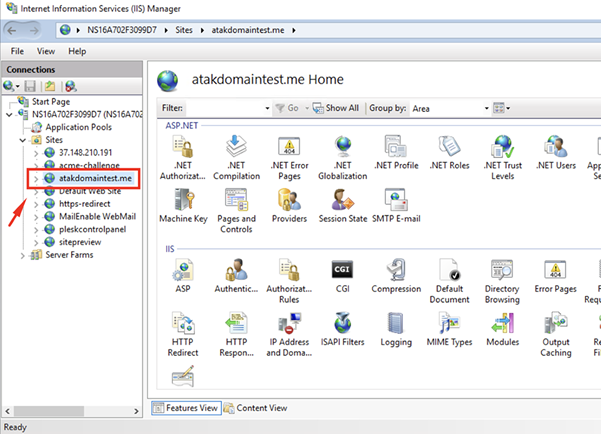Open CGI feature
This screenshot has width=601, height=434.
click(342, 276)
